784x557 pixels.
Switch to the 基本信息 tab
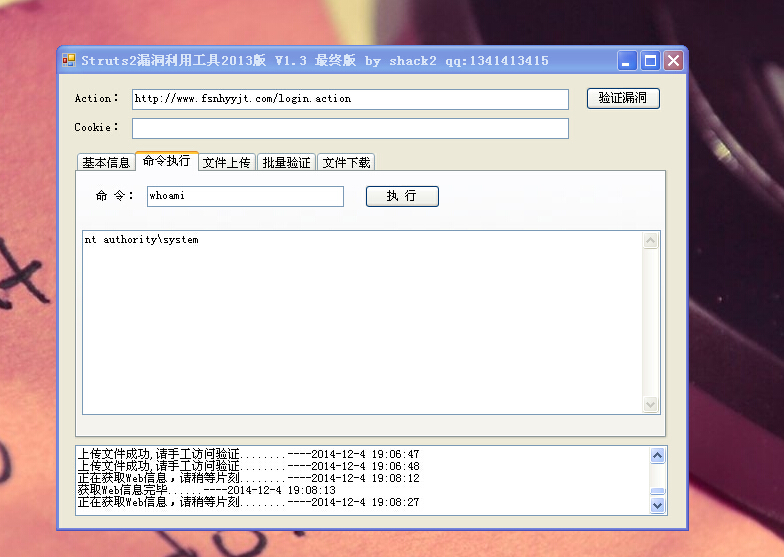(106, 162)
